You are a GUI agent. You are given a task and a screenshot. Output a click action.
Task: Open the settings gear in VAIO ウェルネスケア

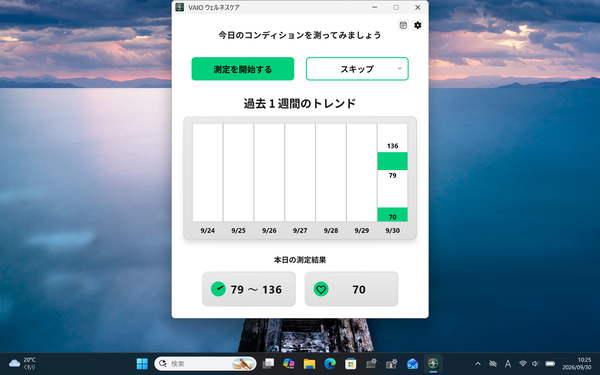(x=417, y=25)
